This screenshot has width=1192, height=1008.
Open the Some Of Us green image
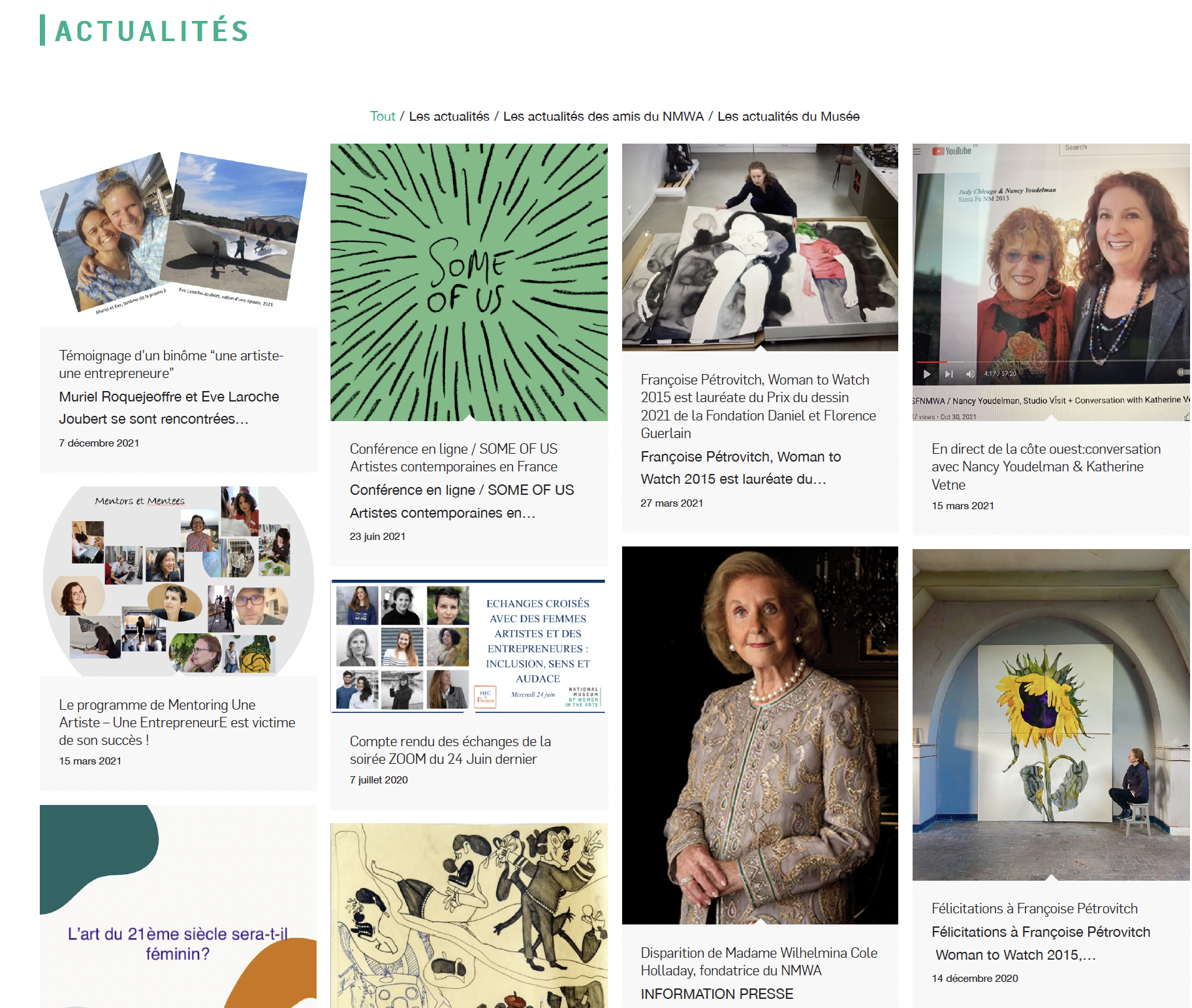[x=469, y=282]
